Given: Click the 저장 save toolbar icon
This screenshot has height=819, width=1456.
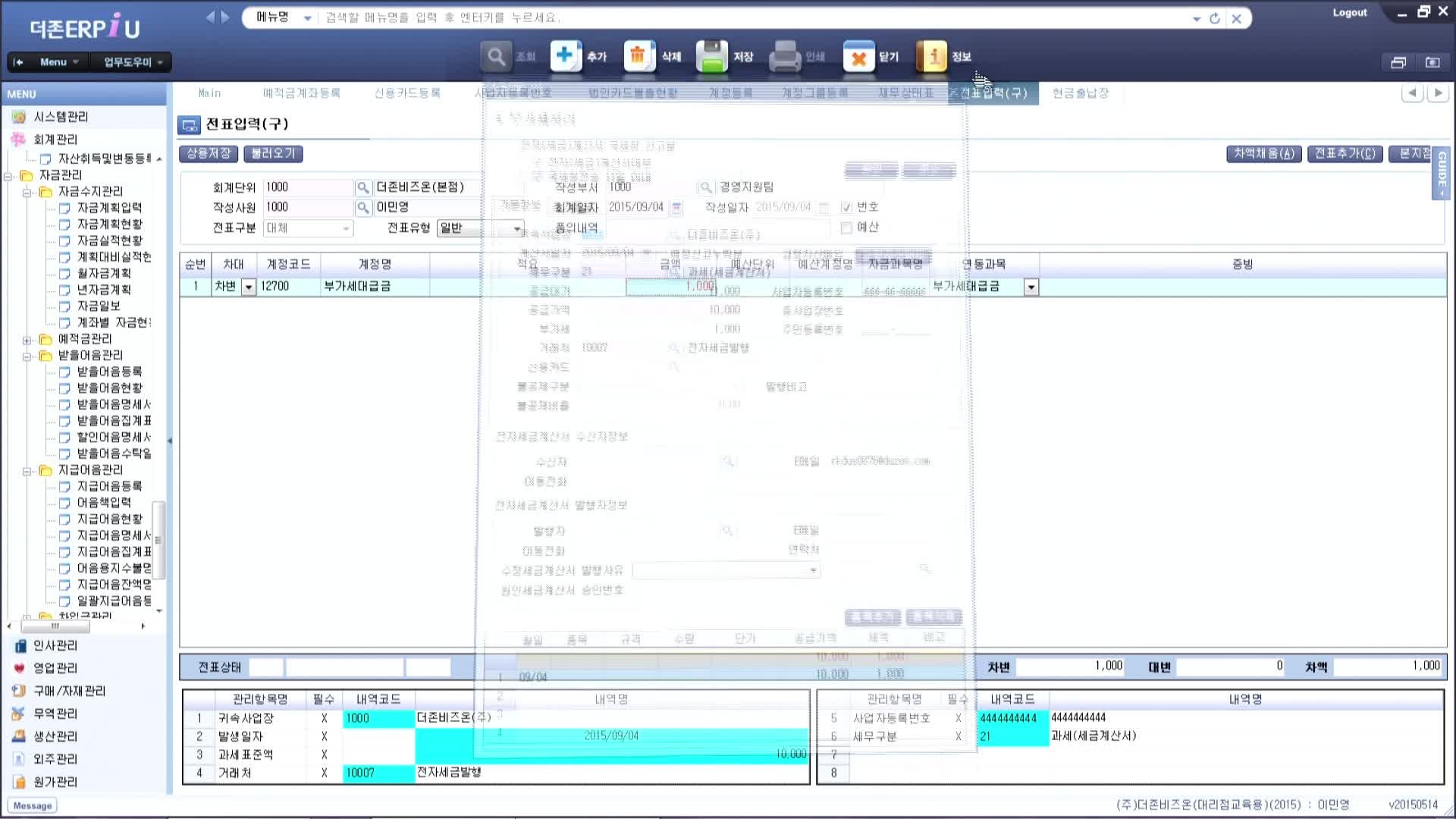Looking at the screenshot, I should (711, 57).
